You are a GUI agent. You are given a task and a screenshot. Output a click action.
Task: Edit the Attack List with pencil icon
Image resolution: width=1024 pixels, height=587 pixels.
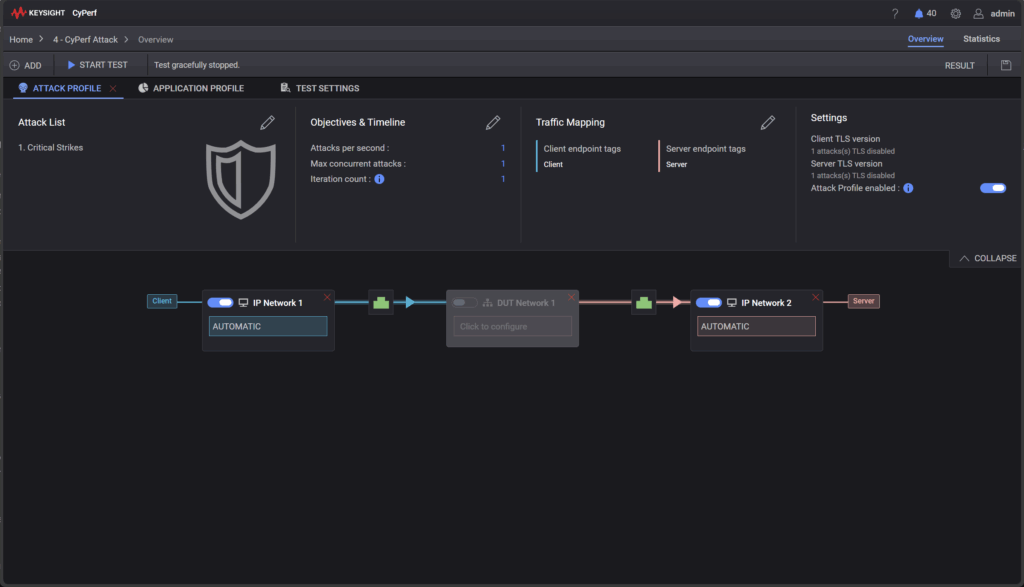[x=267, y=123]
